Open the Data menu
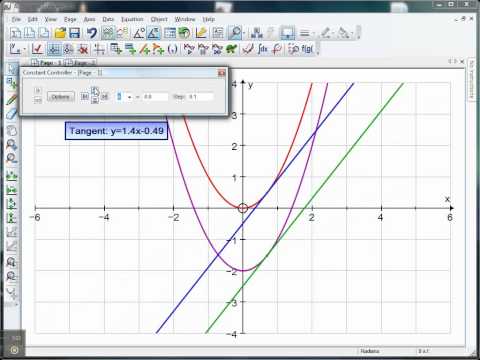The image size is (480, 360). click(x=108, y=19)
